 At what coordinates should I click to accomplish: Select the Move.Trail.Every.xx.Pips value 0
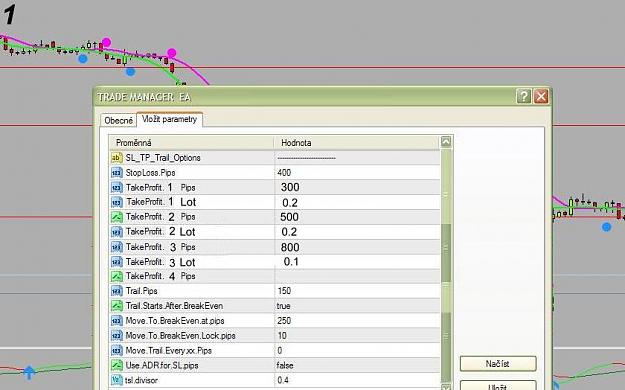279,351
